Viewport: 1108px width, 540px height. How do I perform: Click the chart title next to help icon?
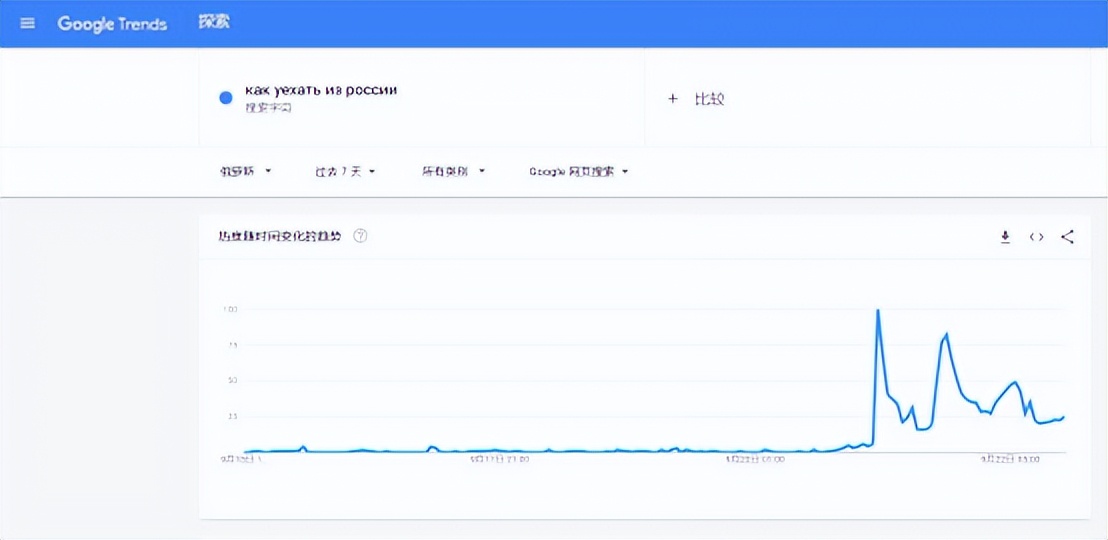pyautogui.click(x=280, y=236)
